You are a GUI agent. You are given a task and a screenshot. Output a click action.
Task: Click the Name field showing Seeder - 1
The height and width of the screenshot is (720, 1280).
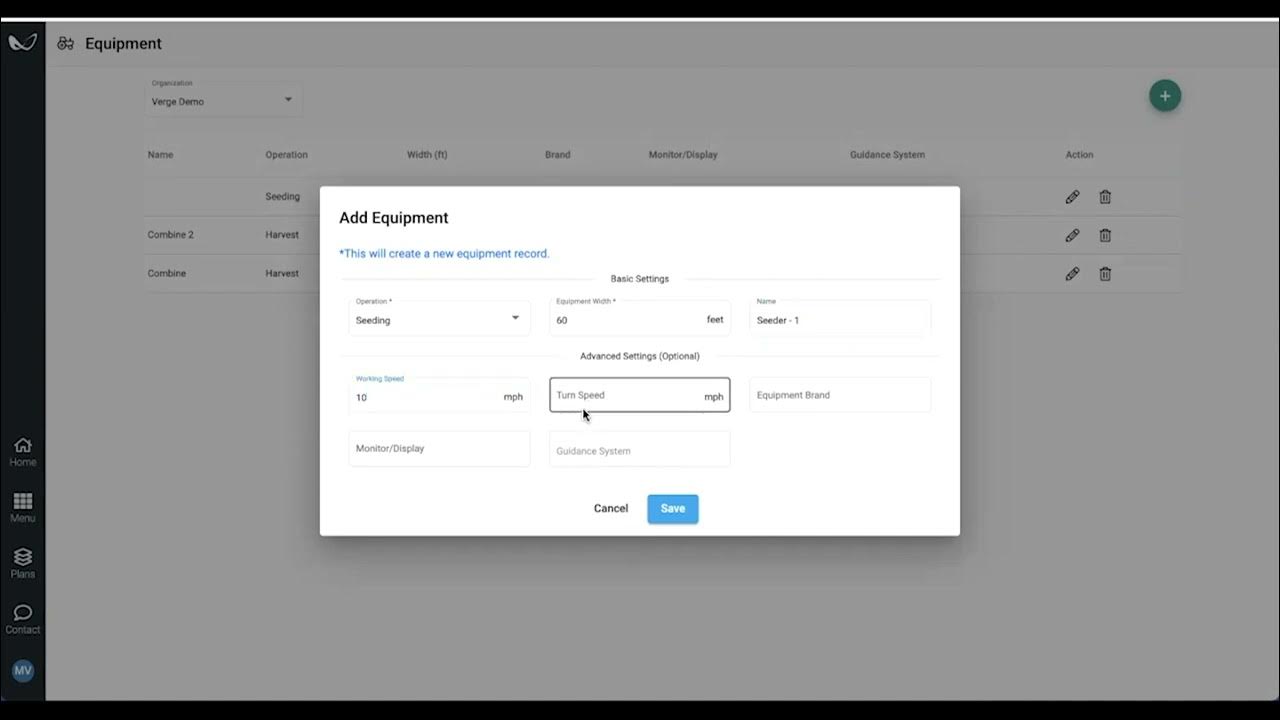(840, 317)
